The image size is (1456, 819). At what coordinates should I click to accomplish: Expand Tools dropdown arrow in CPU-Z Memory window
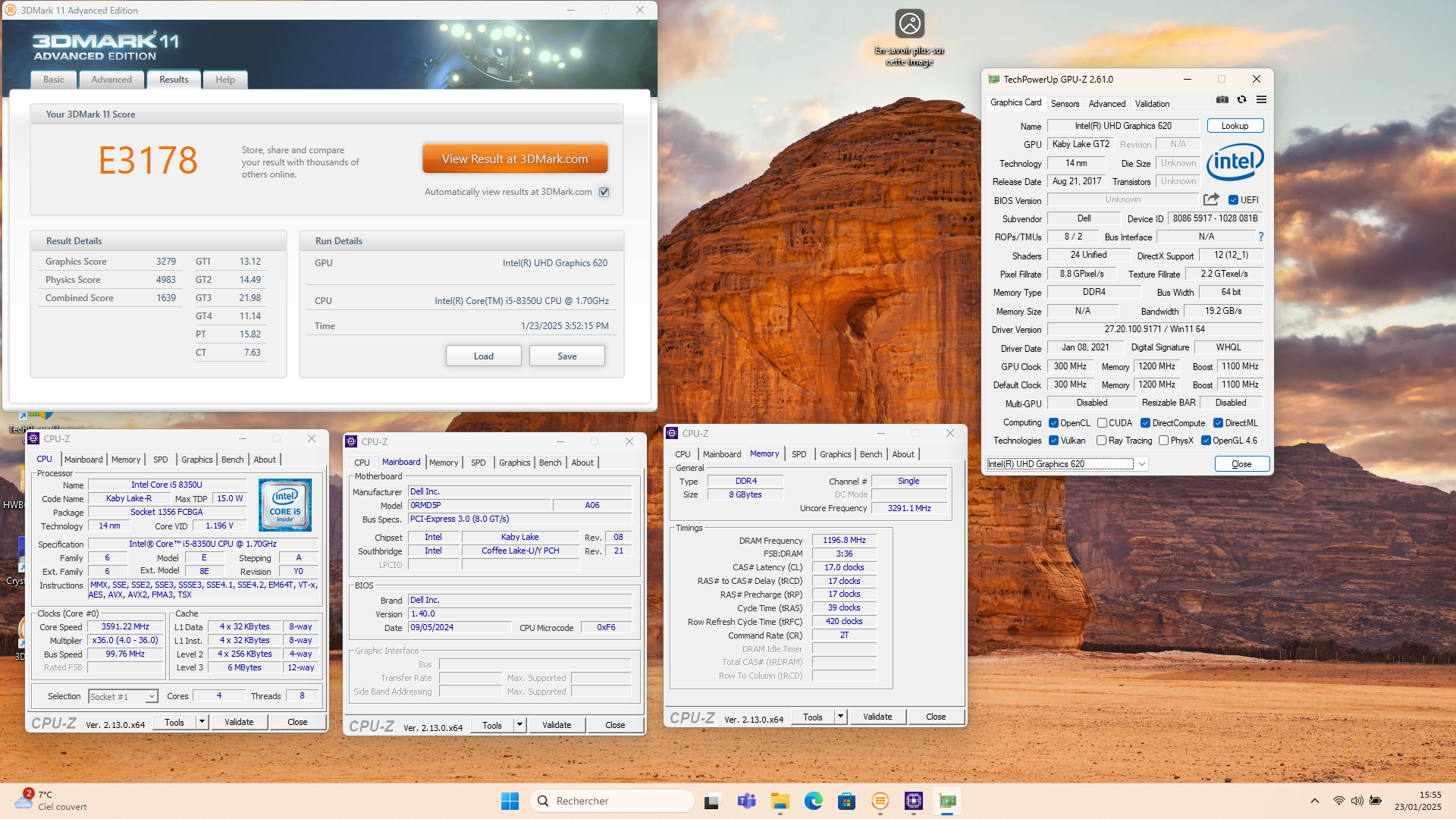(840, 717)
